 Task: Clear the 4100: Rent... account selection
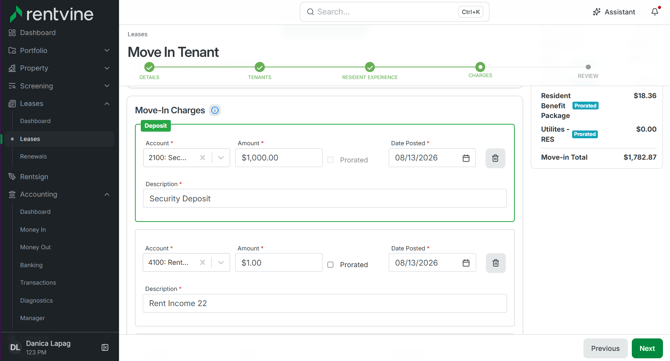point(203,262)
